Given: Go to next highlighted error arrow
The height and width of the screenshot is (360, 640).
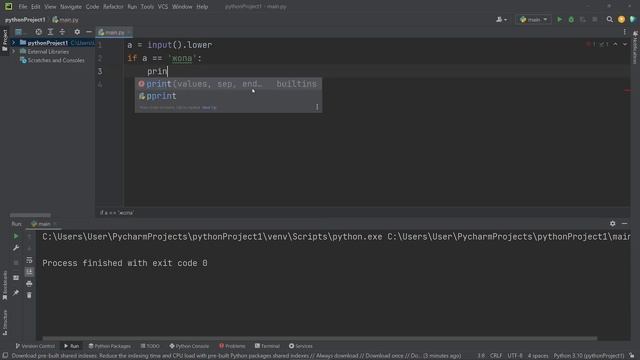Looking at the screenshot, I should tap(625, 44).
